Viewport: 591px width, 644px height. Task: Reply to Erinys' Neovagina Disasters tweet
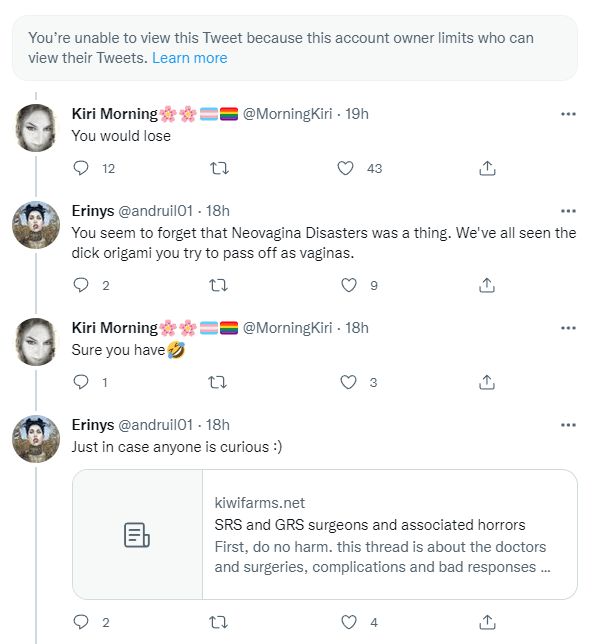pyautogui.click(x=81, y=285)
